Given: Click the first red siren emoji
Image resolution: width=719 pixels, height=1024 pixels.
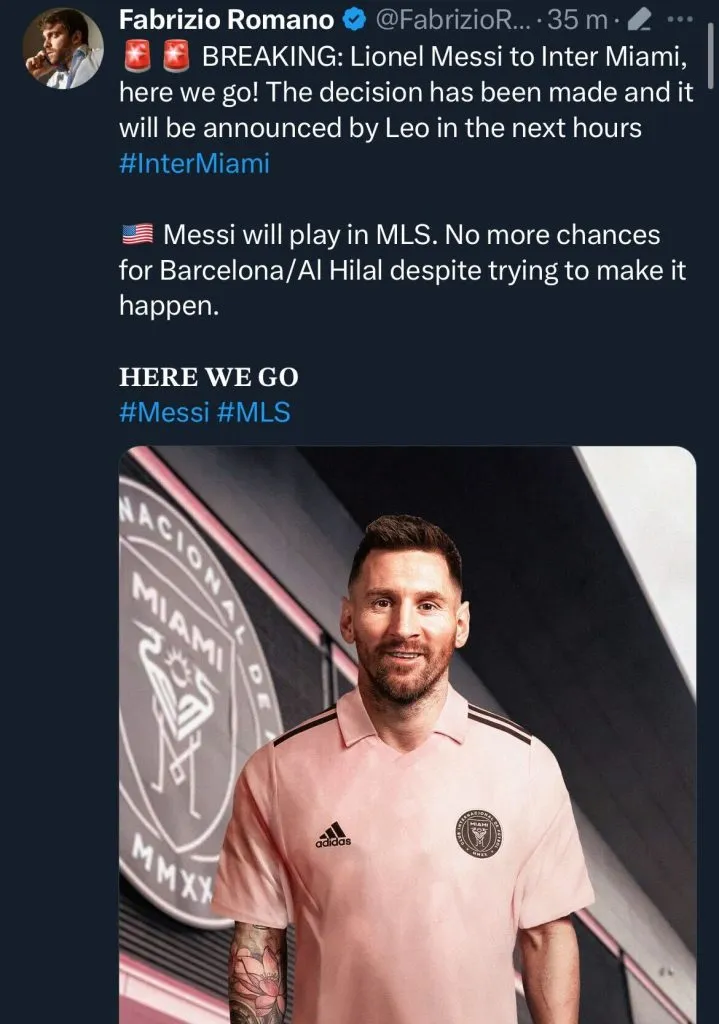Looking at the screenshot, I should tap(137, 58).
